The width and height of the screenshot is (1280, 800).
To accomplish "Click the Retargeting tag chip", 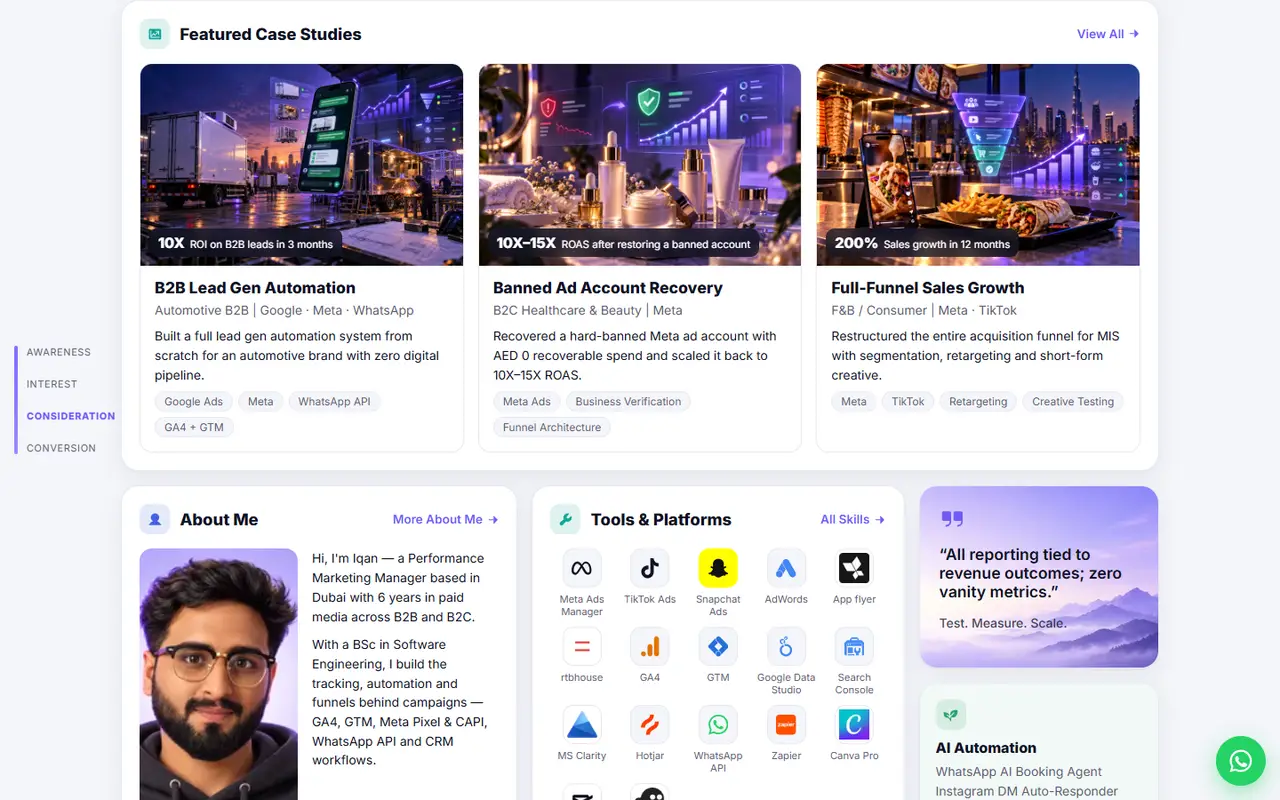I will pos(978,401).
